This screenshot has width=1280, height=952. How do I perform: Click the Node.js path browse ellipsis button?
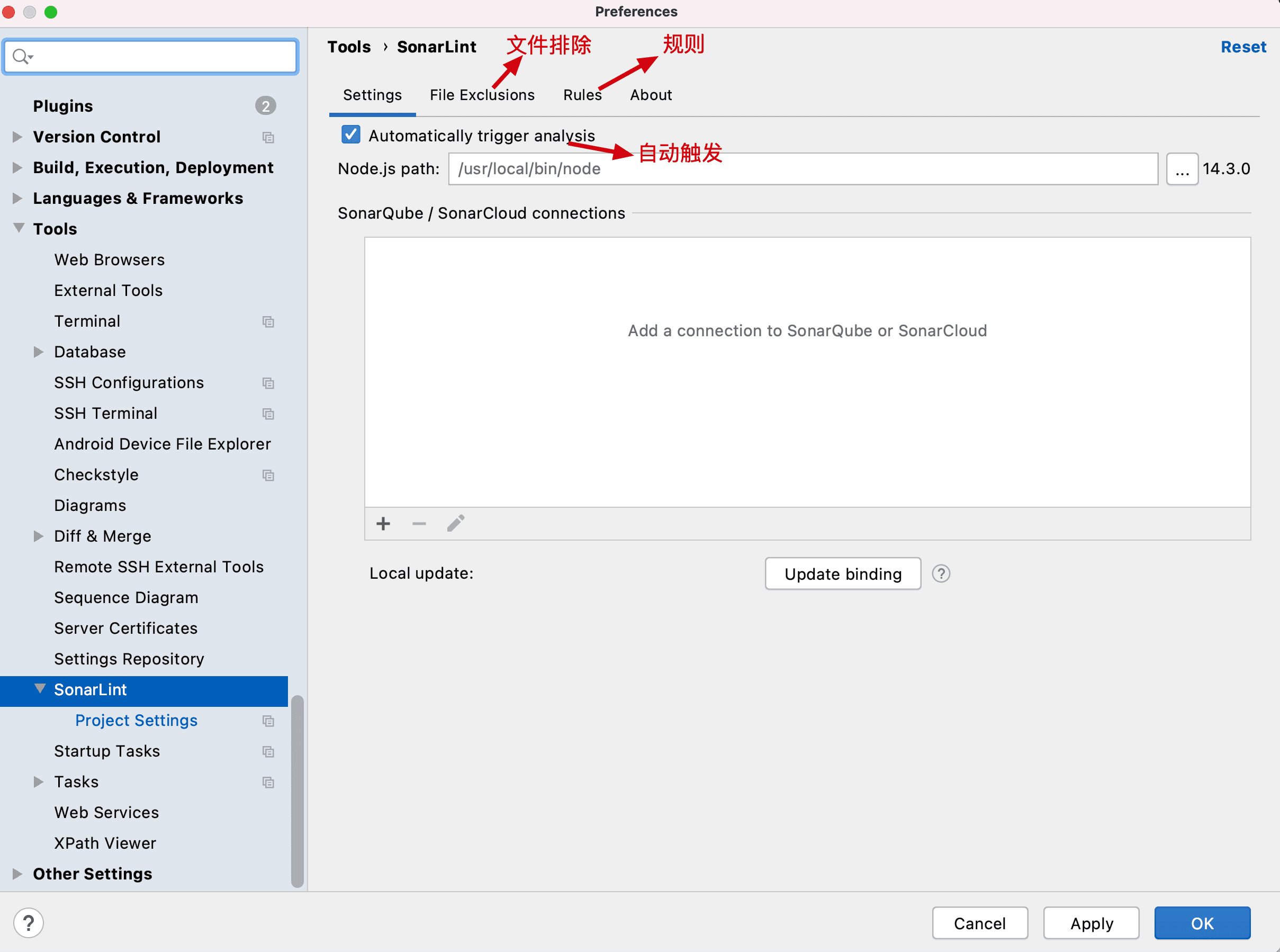coord(1182,169)
